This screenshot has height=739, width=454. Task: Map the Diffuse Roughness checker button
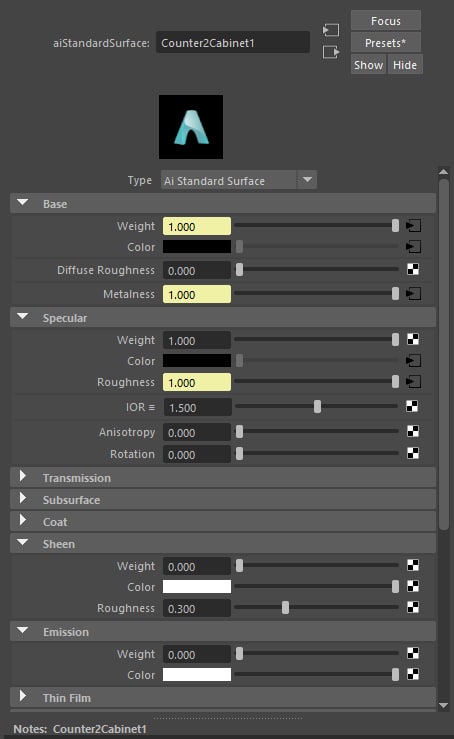413,270
